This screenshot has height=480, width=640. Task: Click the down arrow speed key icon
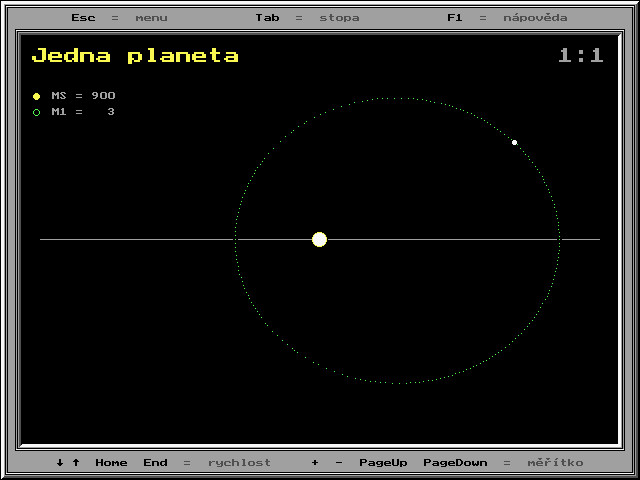point(60,462)
